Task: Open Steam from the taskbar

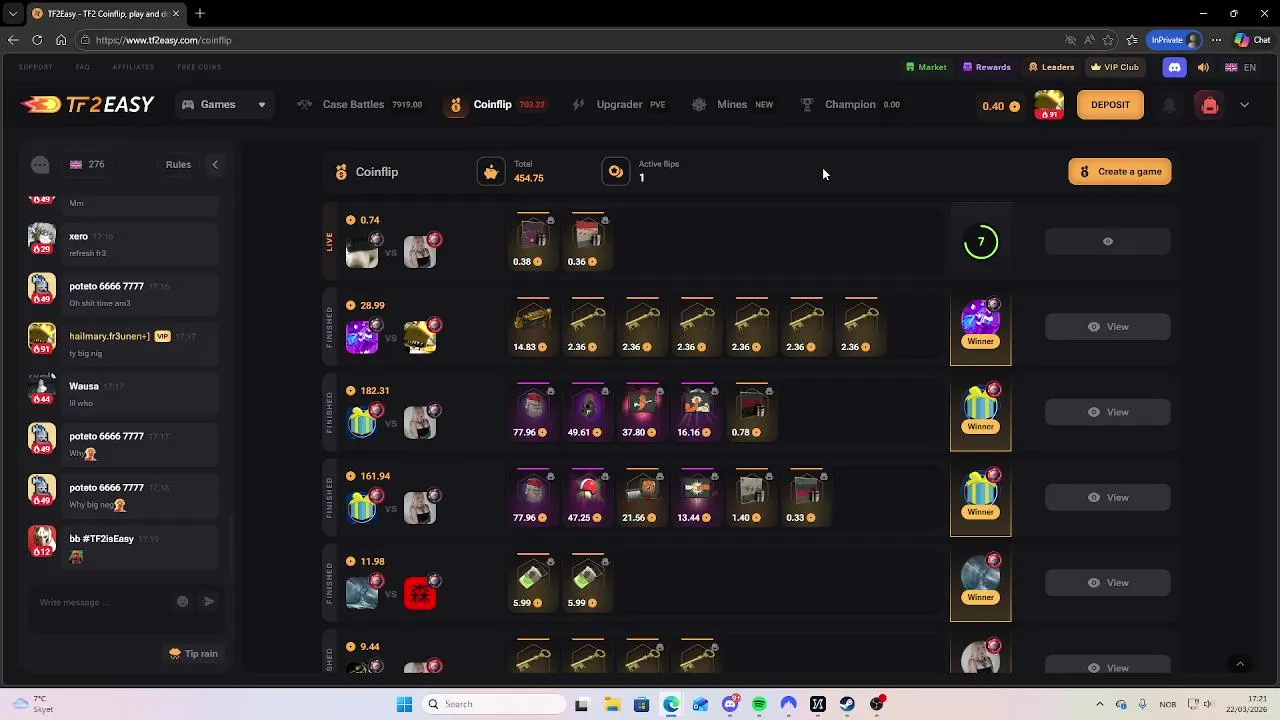Action: [x=847, y=704]
